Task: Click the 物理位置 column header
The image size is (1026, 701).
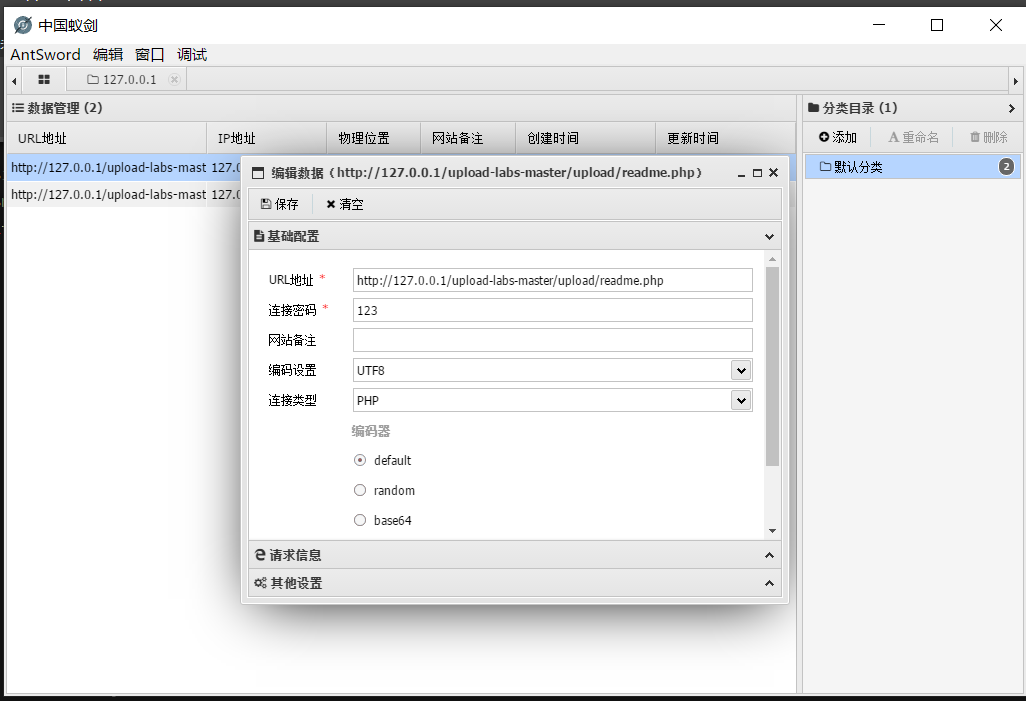Action: [x=373, y=138]
